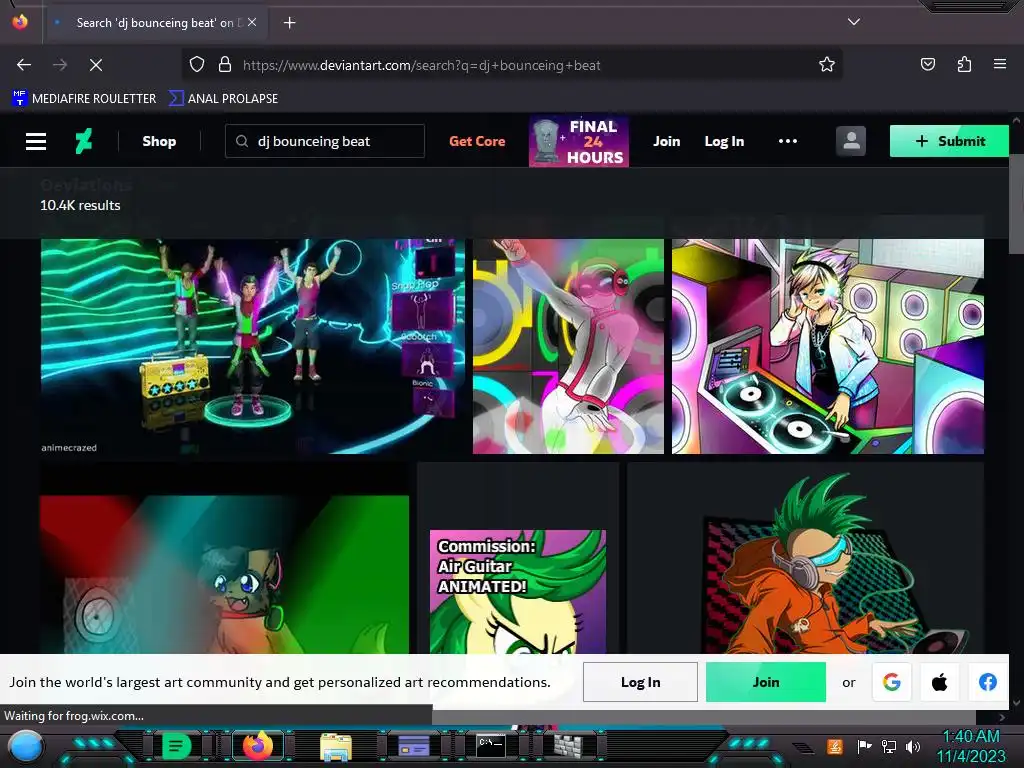This screenshot has width=1024, height=768.
Task: Click the browser back arrow
Action: click(24, 65)
